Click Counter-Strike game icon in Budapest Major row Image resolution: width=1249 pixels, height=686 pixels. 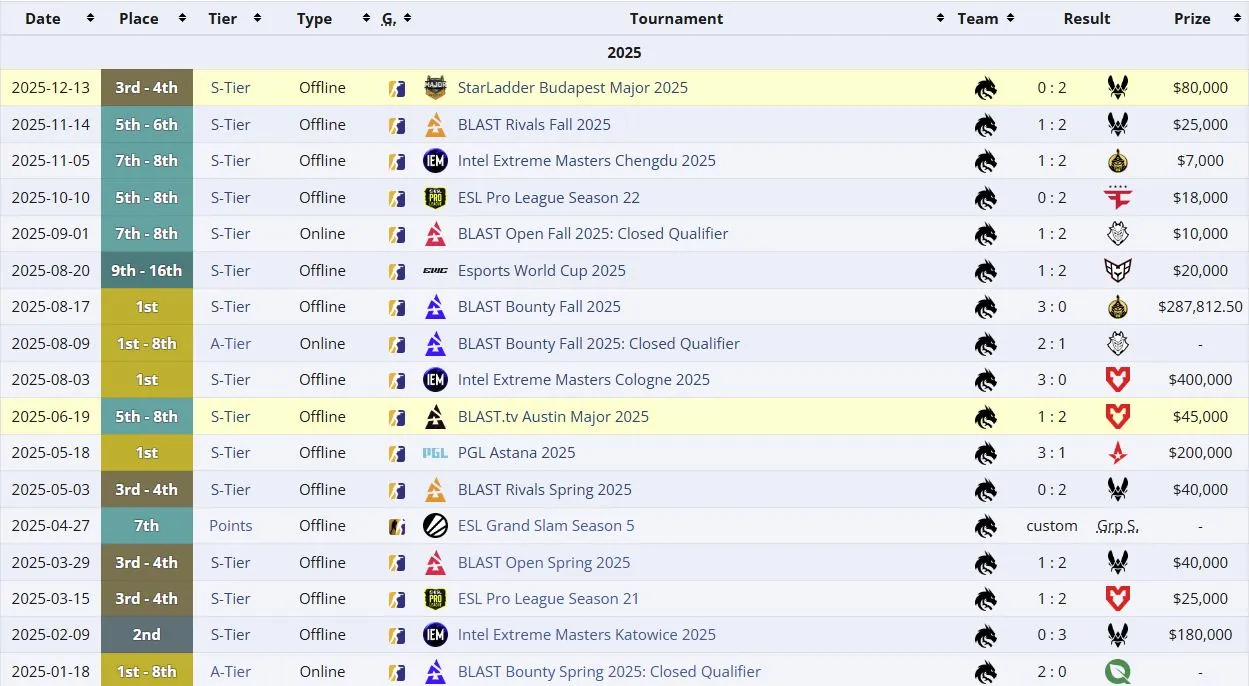(x=397, y=88)
